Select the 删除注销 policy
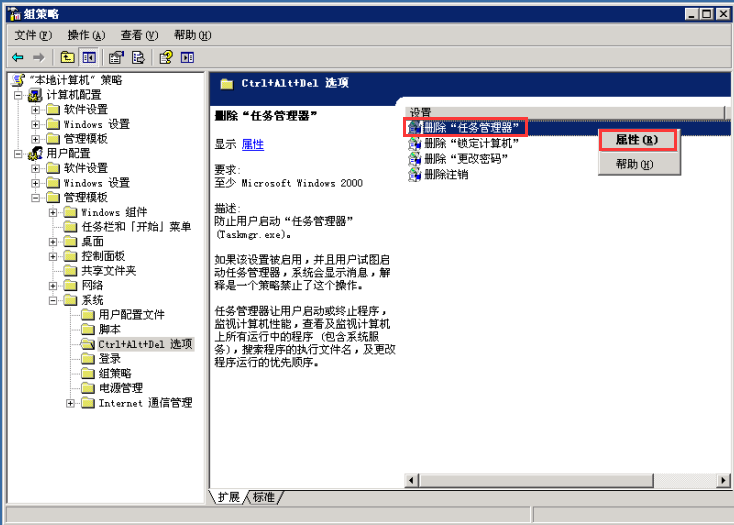Screen dimensions: 734x525 [x=446, y=175]
